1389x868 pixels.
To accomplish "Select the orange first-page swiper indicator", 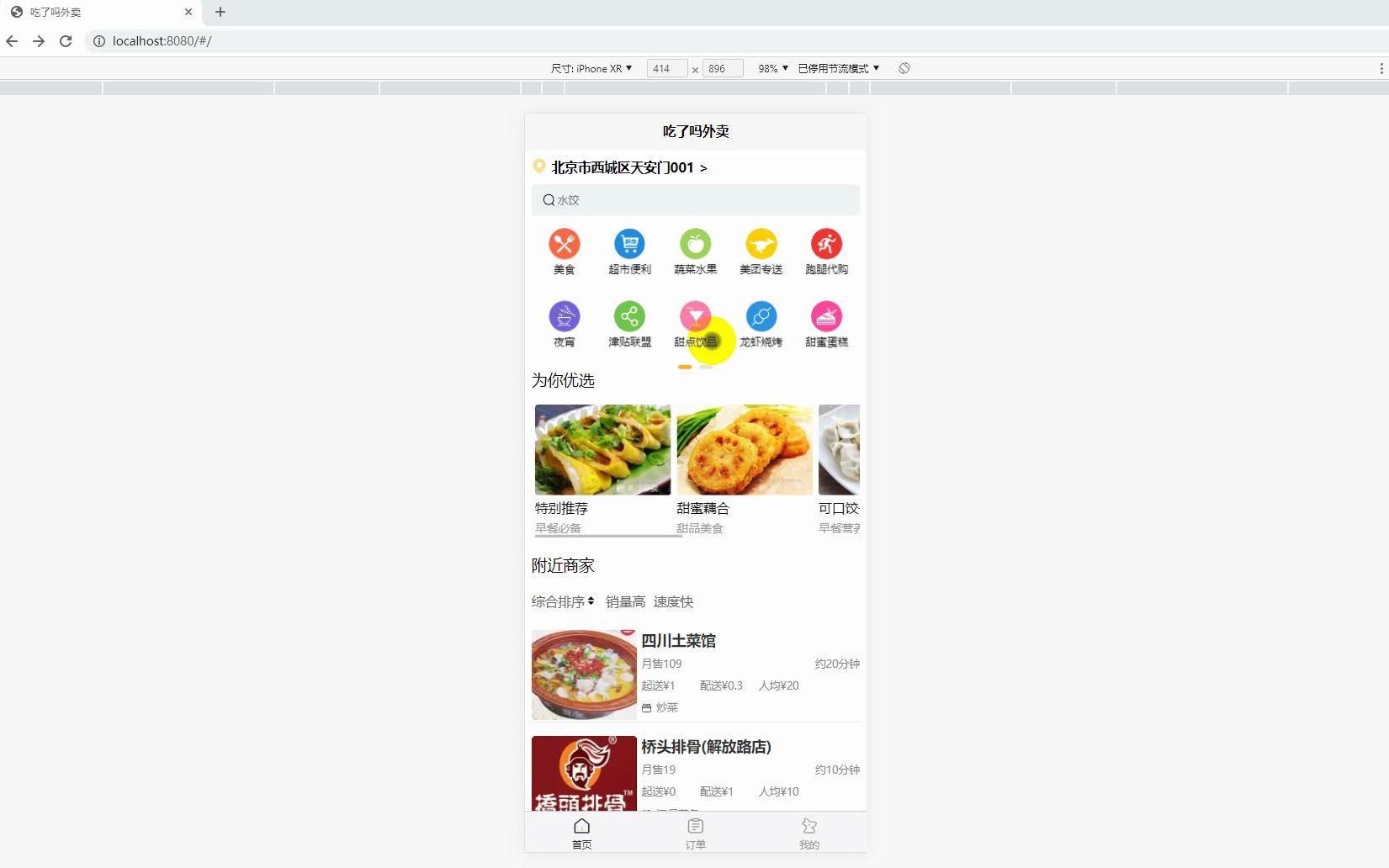I will click(x=685, y=367).
